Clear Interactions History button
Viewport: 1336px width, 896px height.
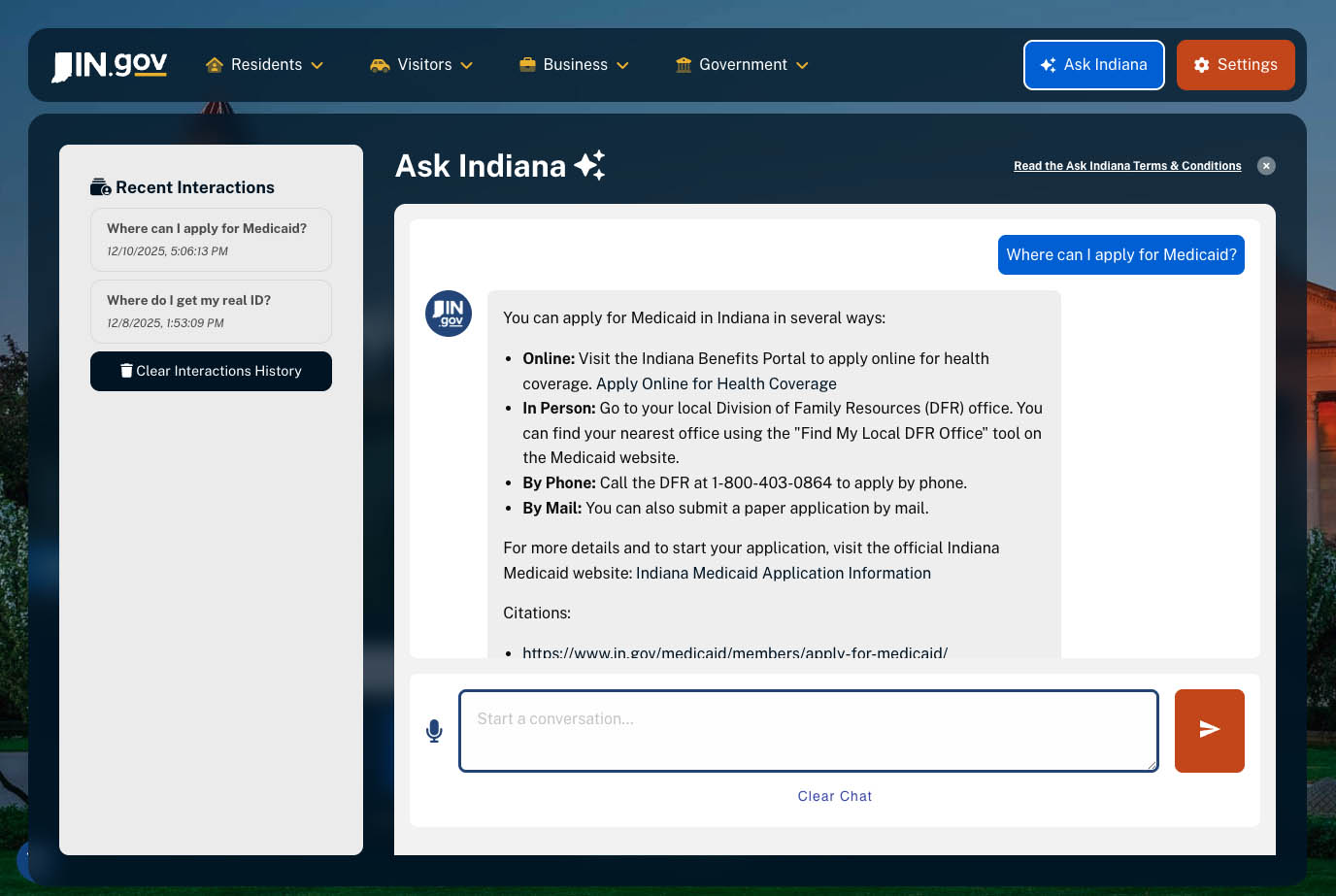pos(211,371)
